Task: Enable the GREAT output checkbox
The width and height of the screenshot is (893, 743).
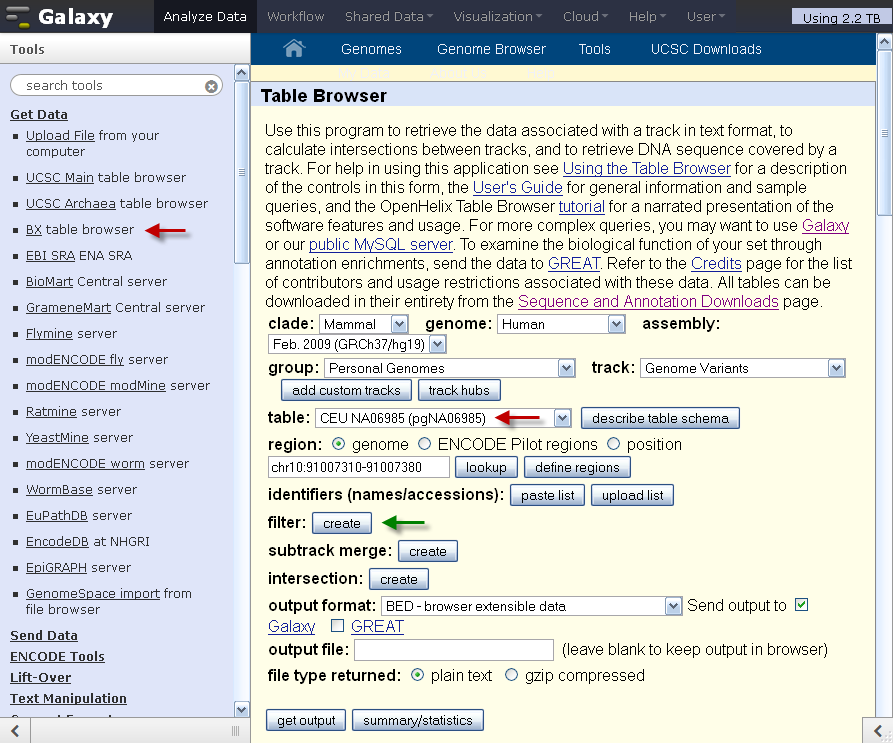Action: click(338, 626)
